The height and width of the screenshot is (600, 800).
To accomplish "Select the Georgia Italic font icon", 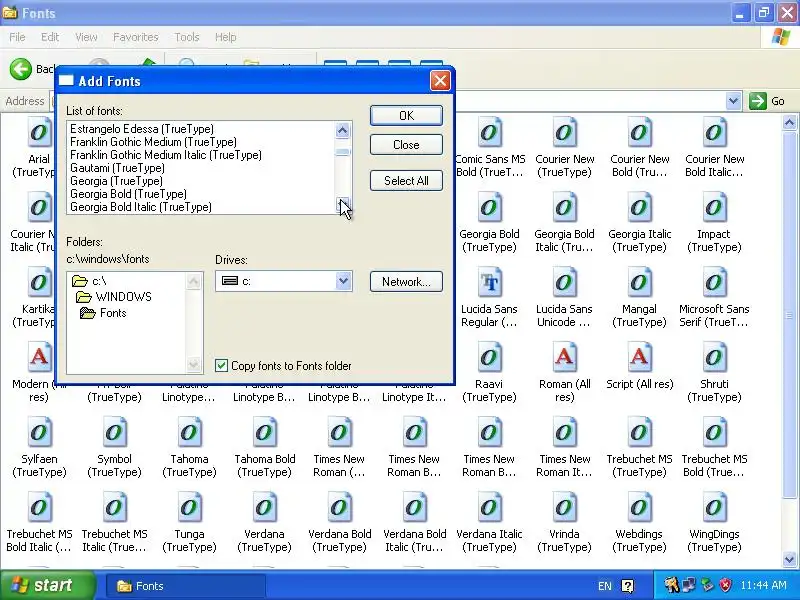I will pyautogui.click(x=639, y=208).
